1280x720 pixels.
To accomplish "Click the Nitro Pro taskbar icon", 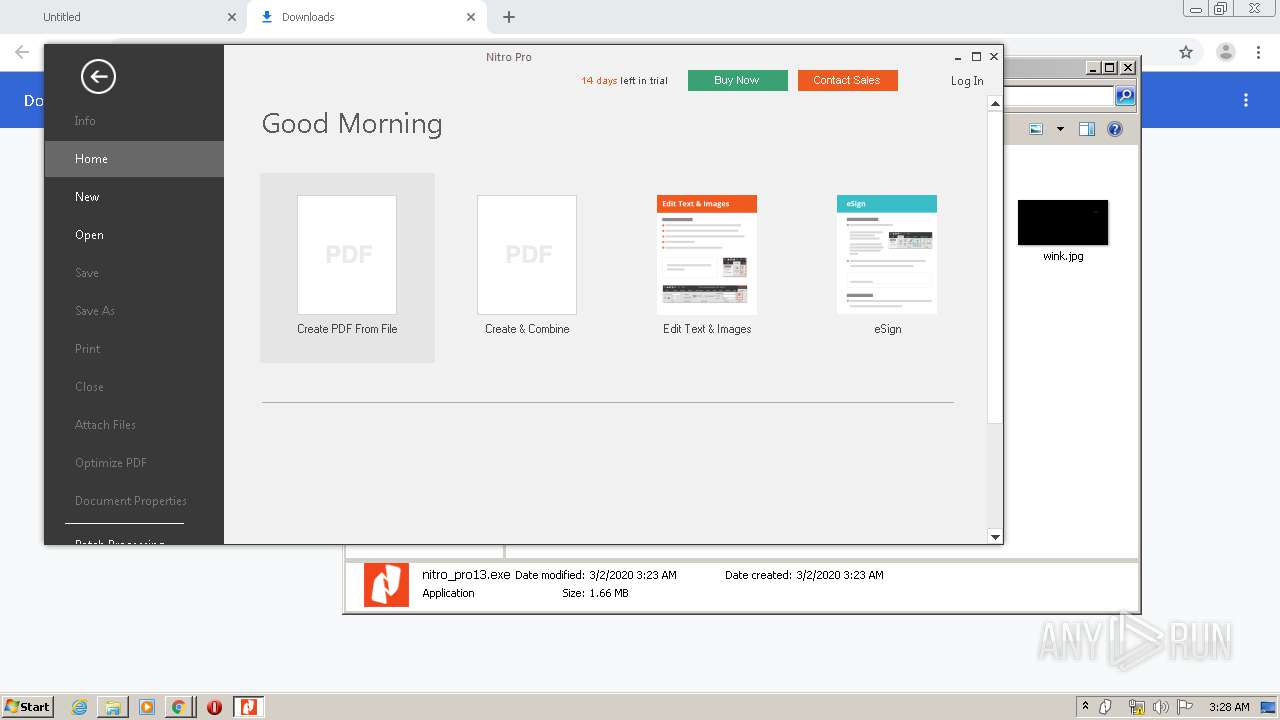I will pos(248,707).
